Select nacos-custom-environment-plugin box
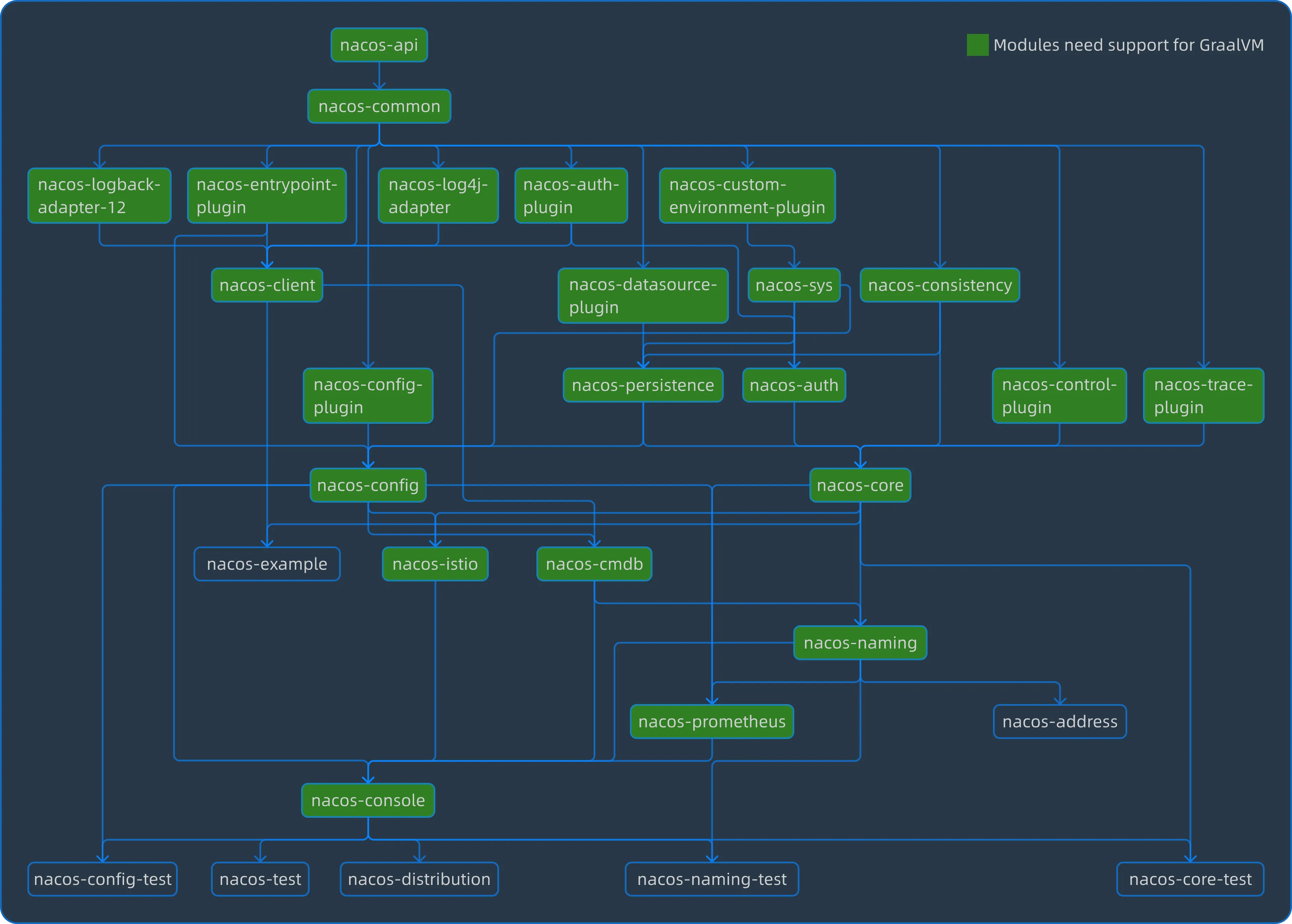1292x924 pixels. [x=747, y=196]
